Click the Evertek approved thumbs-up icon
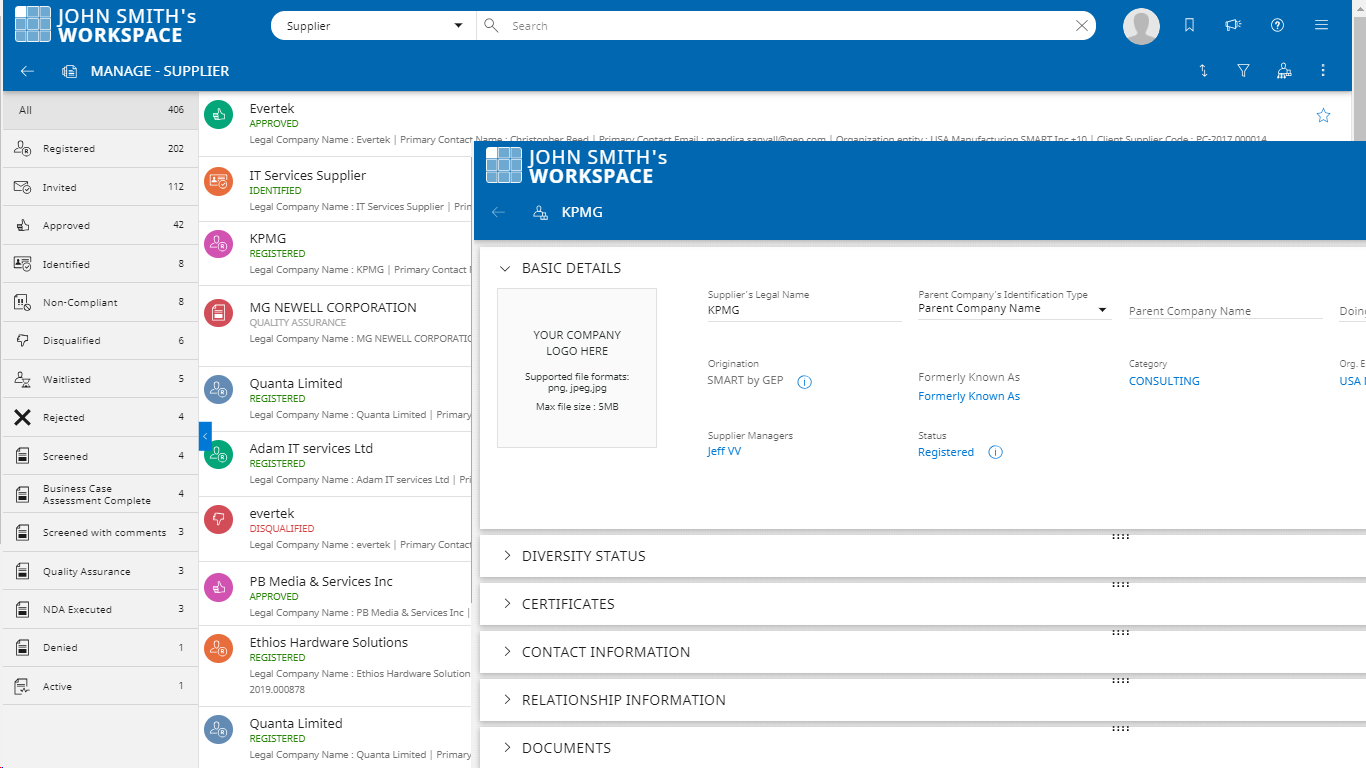This screenshot has height=768, width=1366. click(x=218, y=115)
